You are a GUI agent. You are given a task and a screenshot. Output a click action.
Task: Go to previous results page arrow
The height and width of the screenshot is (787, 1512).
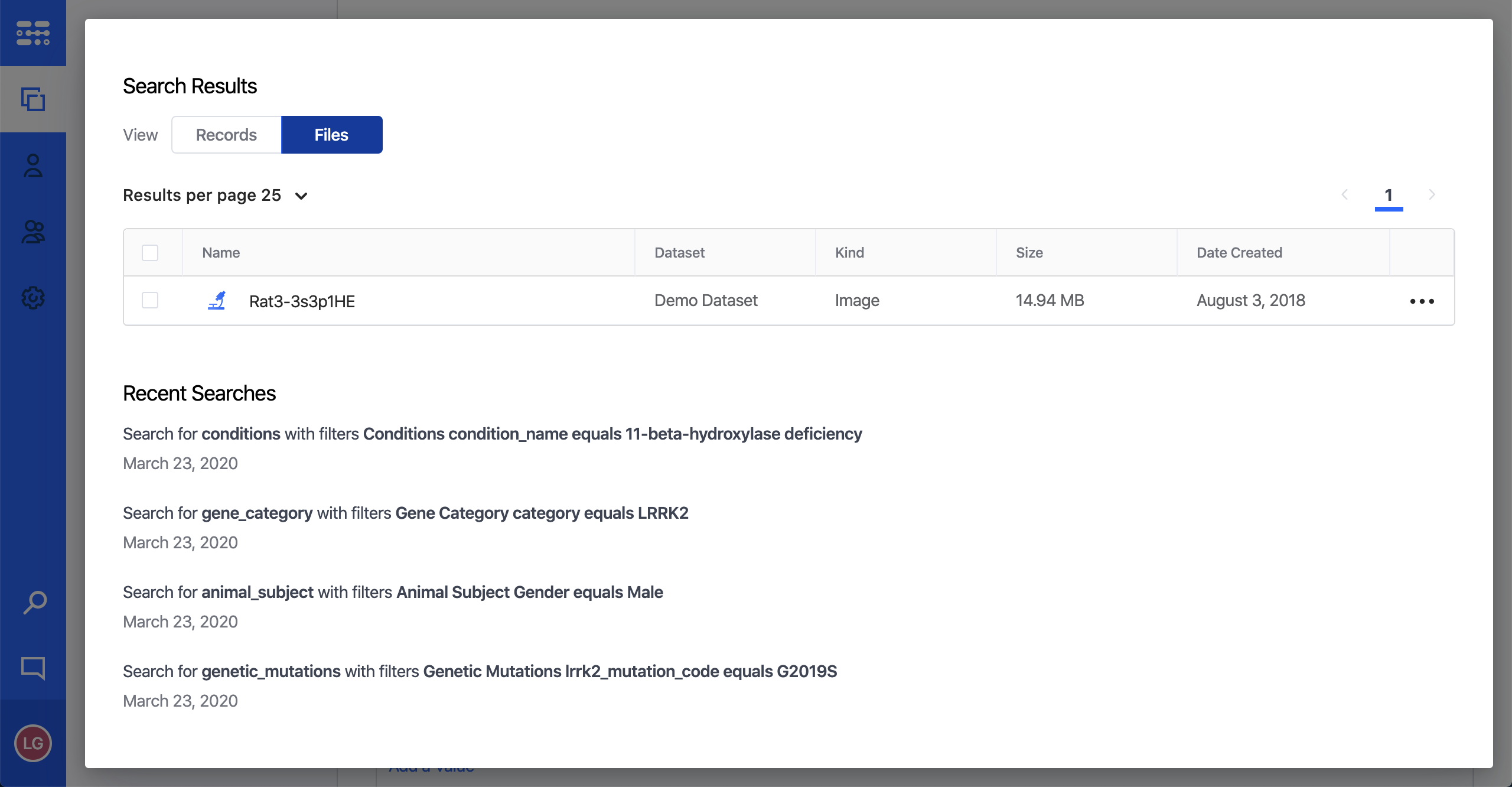1345,195
